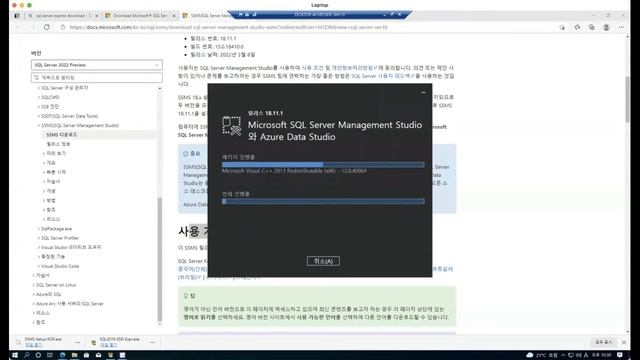
Task: Open the notification center icon
Action: (x=620, y=355)
